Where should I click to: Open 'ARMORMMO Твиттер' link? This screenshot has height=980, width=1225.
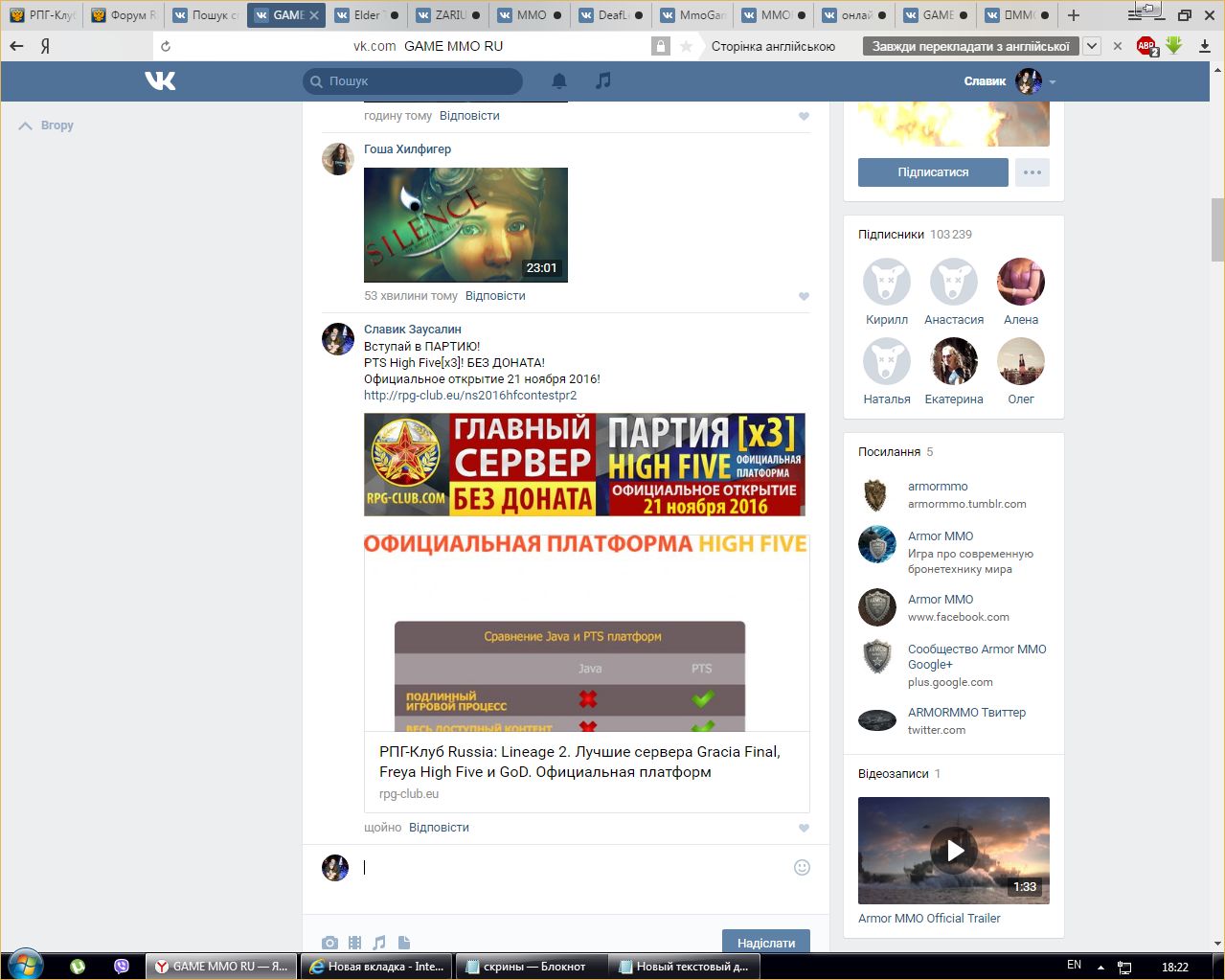click(966, 713)
